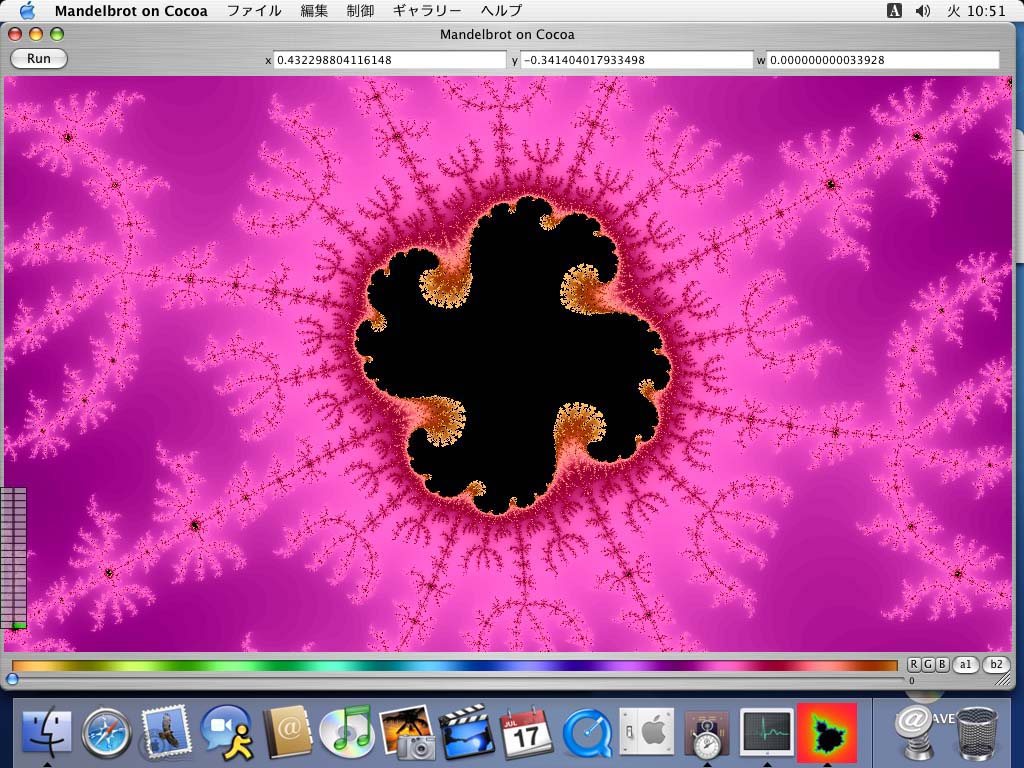Launch QuickTime Player from the Dock

point(586,733)
